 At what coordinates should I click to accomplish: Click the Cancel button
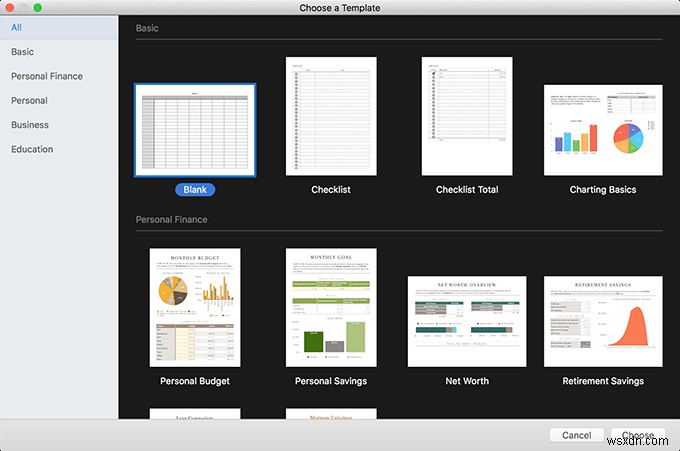[x=576, y=435]
